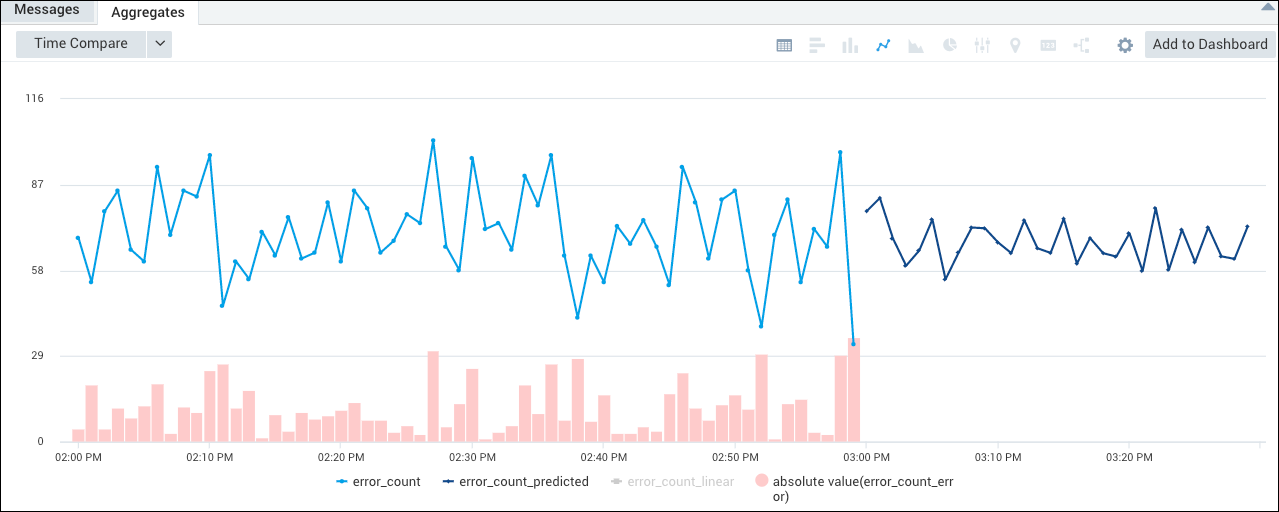This screenshot has width=1279, height=512.
Task: Collapse the results panel with top-right triangle
Action: [x=1265, y=6]
